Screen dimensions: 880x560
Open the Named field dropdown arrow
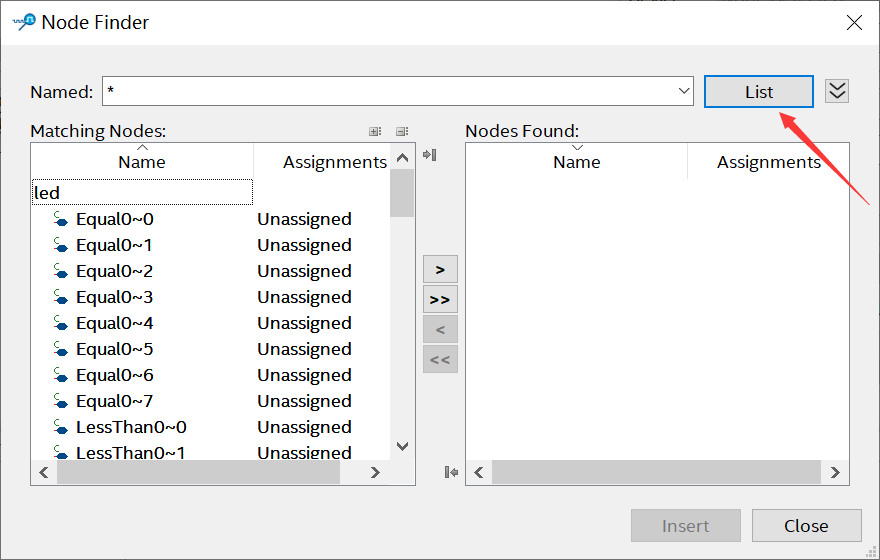pos(684,91)
